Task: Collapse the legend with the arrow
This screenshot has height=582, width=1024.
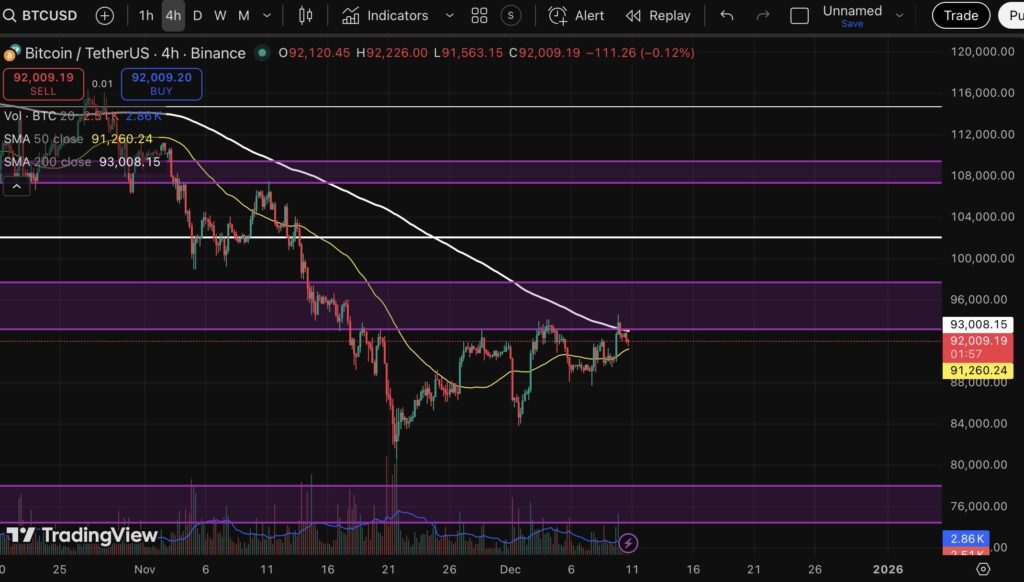Action: 16,186
